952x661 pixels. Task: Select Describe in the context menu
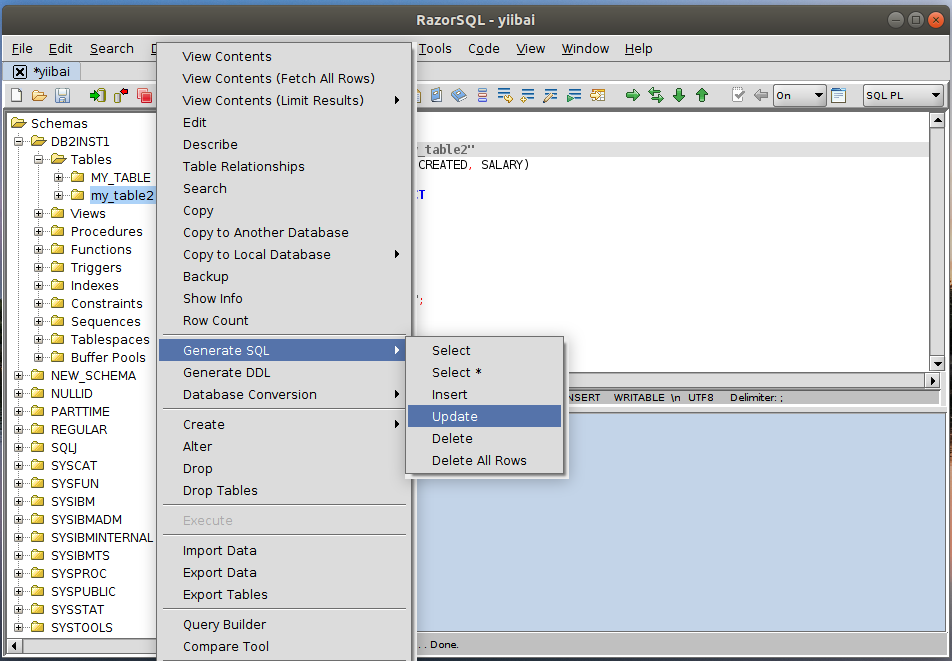click(284, 144)
